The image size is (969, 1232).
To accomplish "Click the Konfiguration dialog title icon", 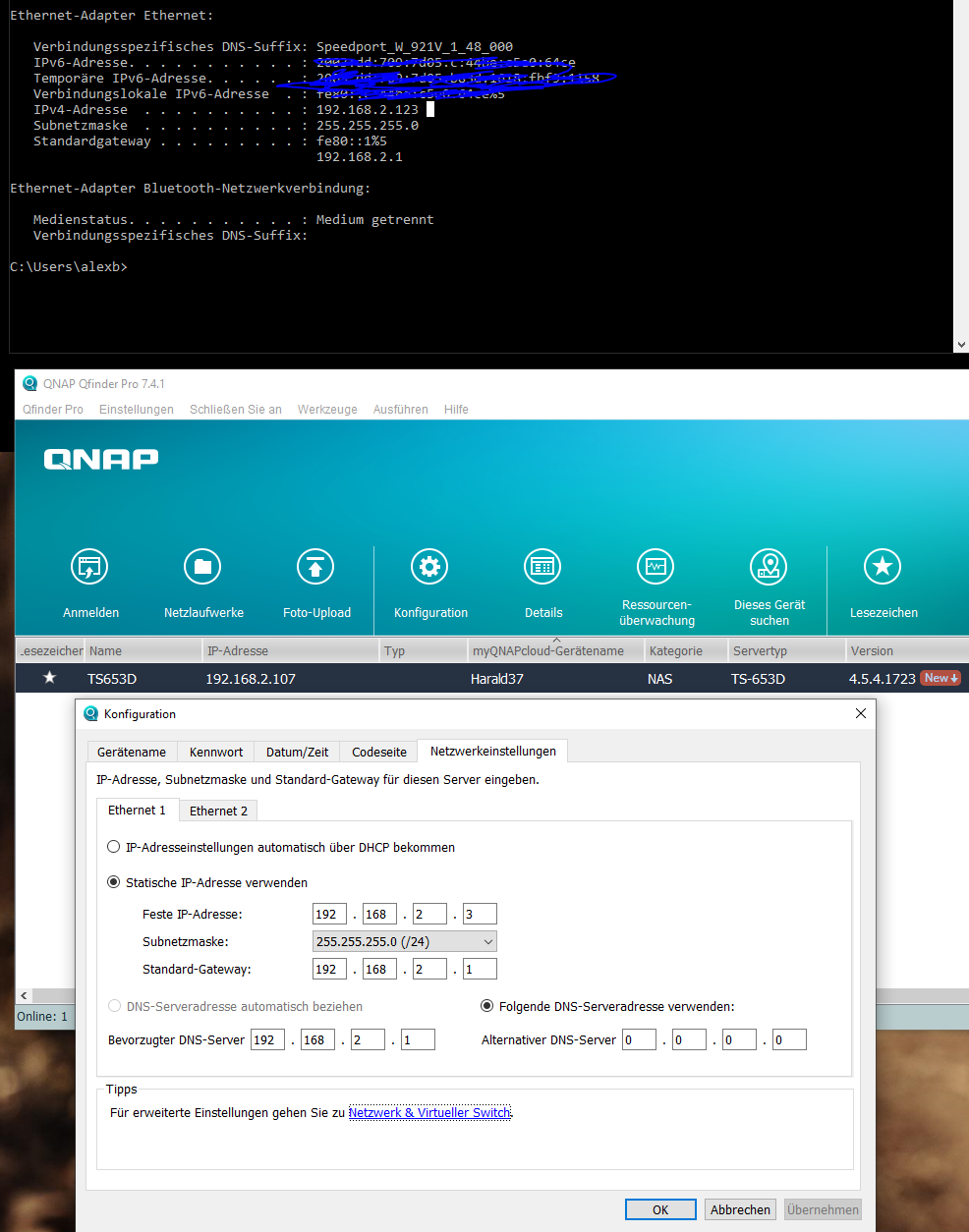I will pos(91,713).
